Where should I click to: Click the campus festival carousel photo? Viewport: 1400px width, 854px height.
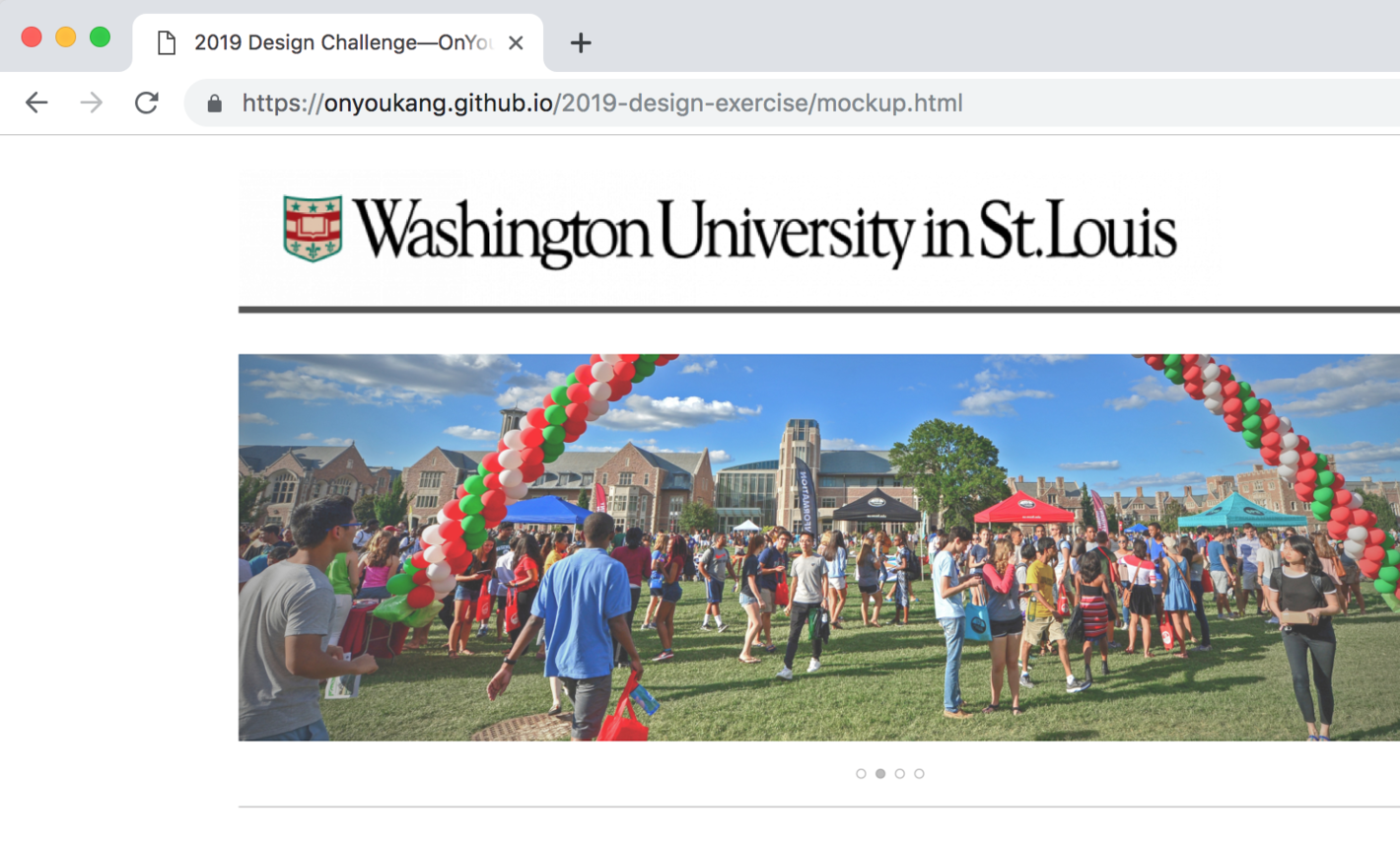pos(818,547)
